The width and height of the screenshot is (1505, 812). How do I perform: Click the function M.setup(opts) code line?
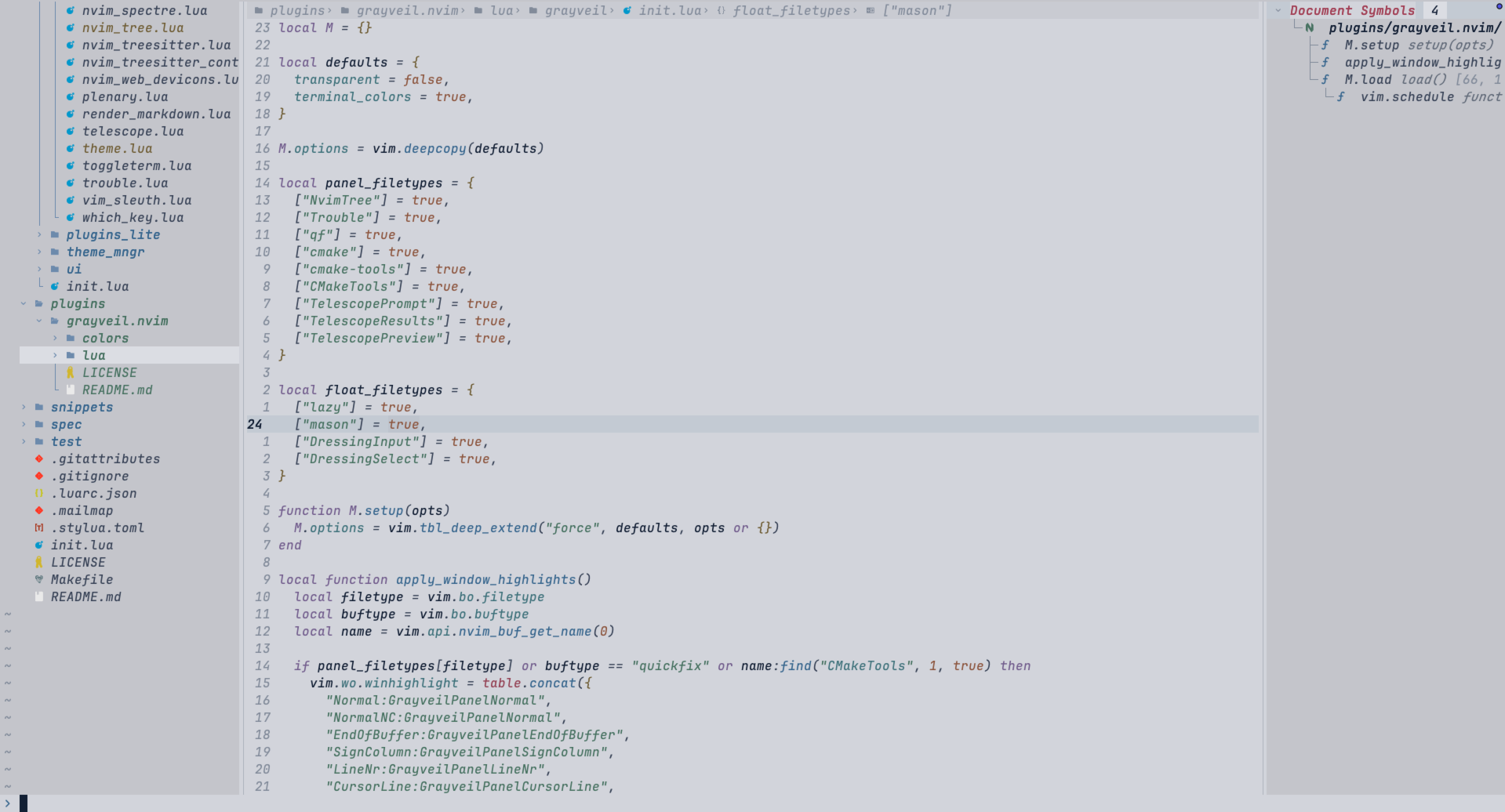point(364,510)
